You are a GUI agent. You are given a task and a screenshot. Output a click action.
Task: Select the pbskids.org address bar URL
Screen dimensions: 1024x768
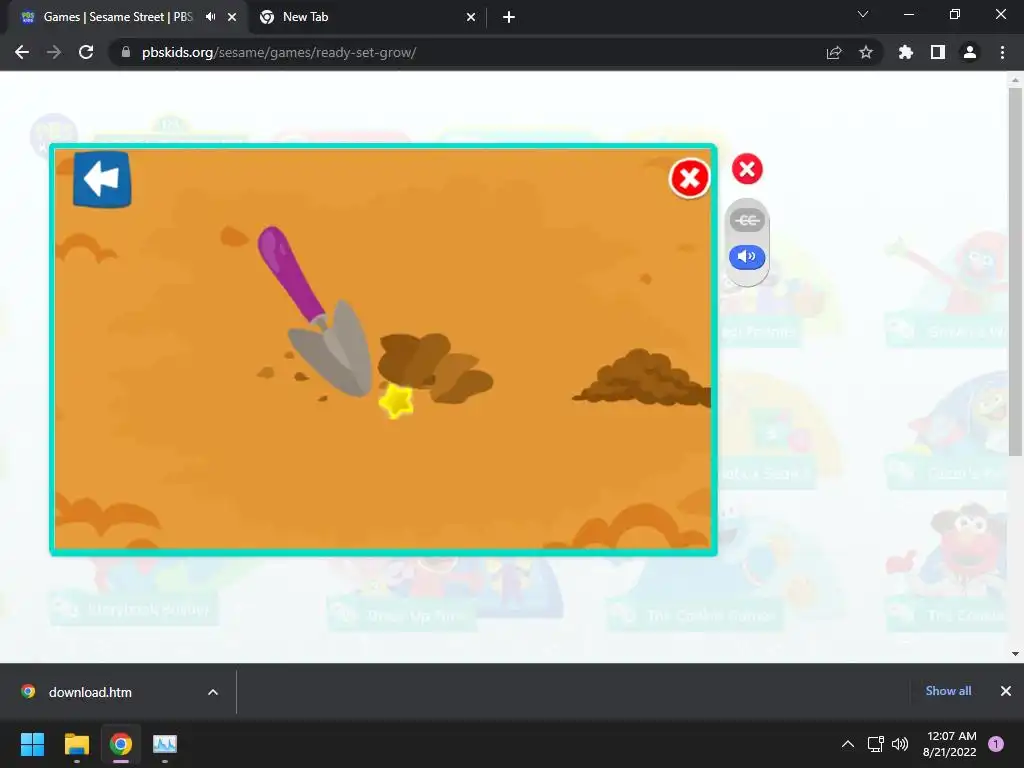point(279,52)
